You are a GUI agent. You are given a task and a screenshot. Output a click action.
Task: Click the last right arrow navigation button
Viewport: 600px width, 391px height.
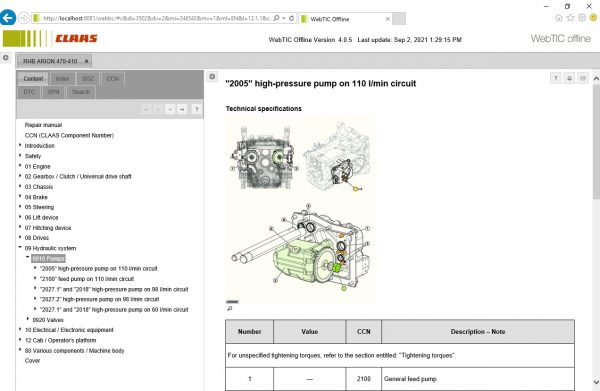pyautogui.click(x=182, y=109)
